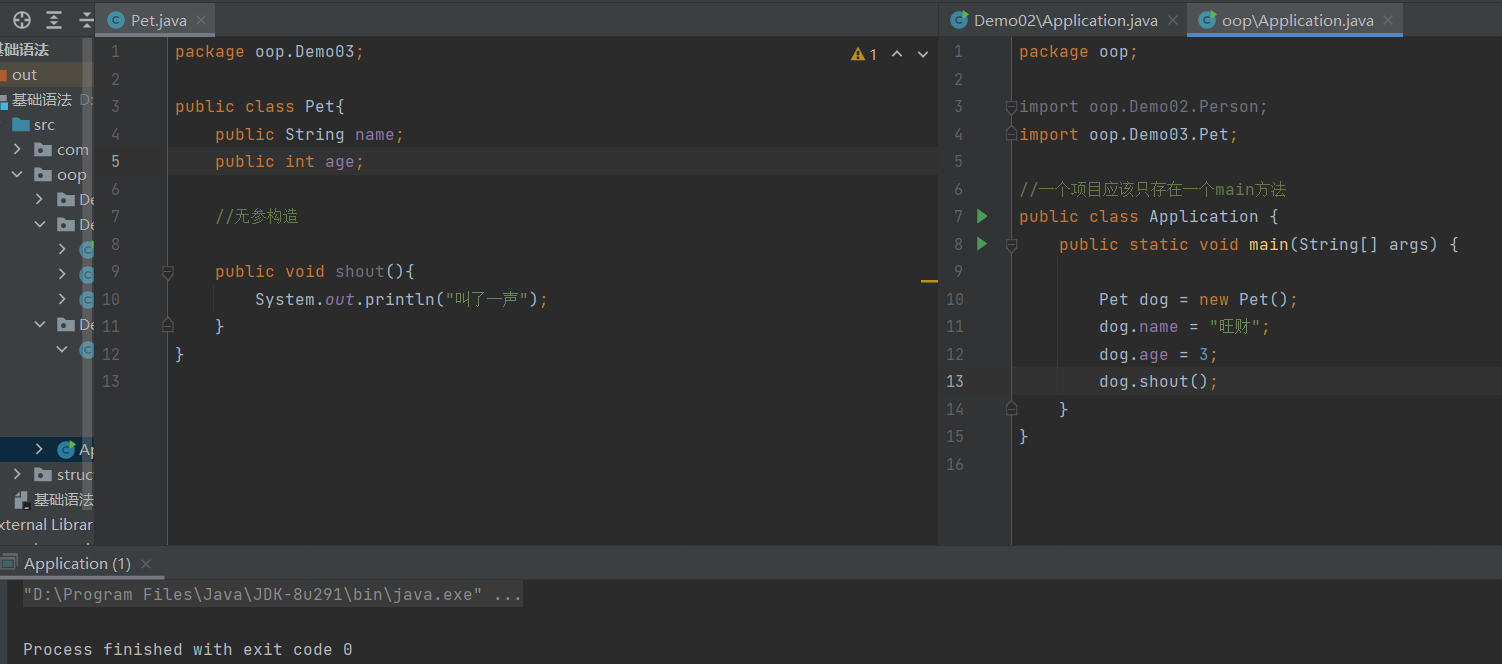1502x664 pixels.
Task: Place cursor on 'public String name;' line
Action: (309, 134)
